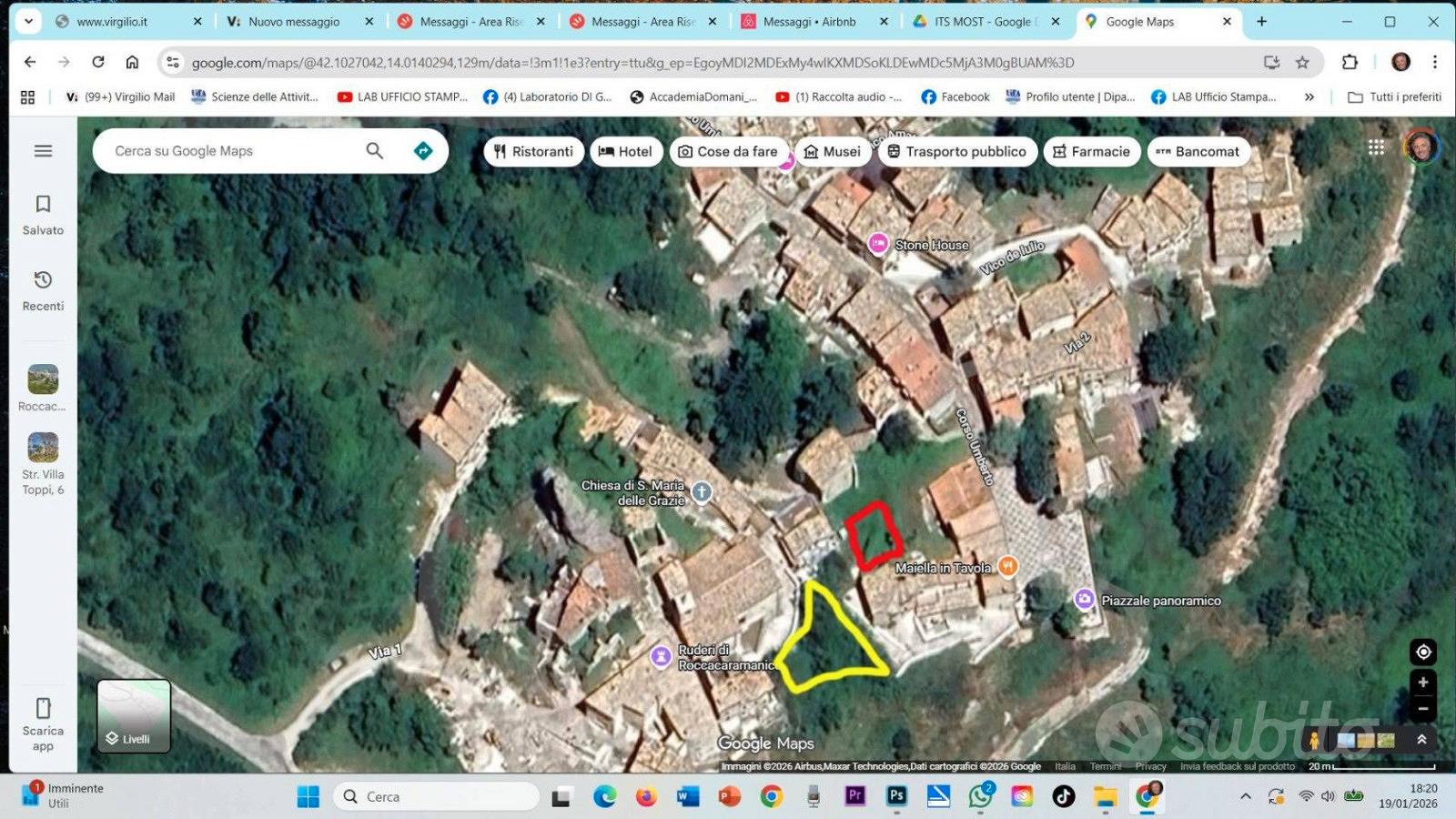This screenshot has width=1456, height=819.
Task: Open Photoshop from the taskbar
Action: pyautogui.click(x=896, y=796)
